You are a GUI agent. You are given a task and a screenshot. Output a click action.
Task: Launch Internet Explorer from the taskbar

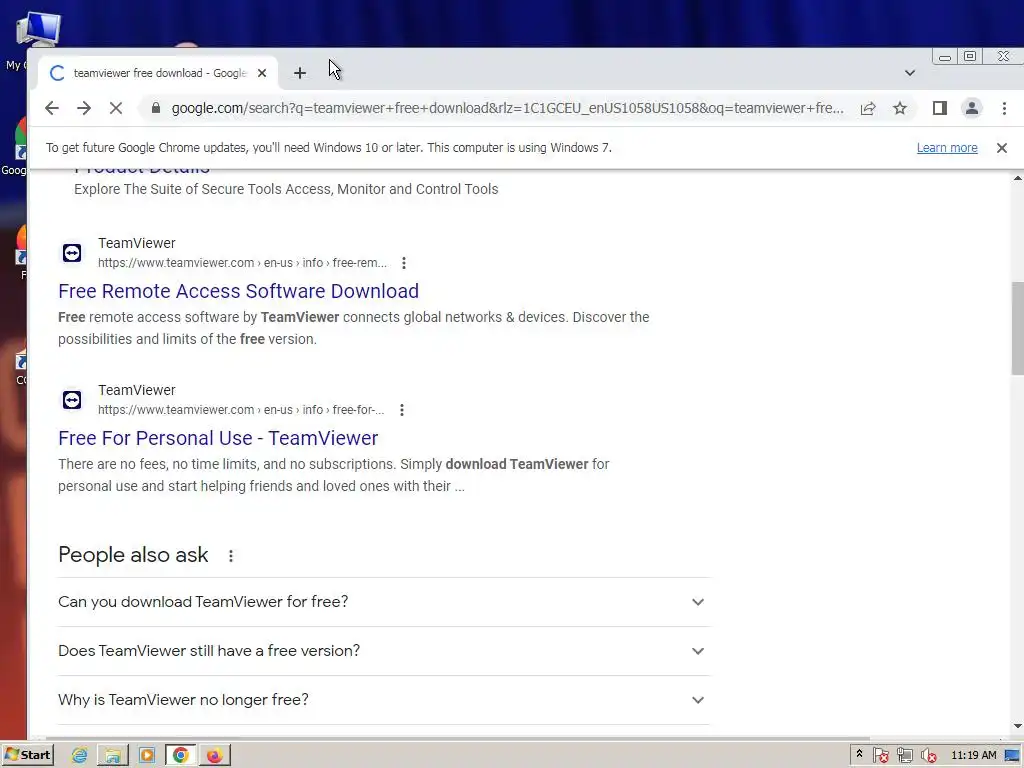coord(80,756)
